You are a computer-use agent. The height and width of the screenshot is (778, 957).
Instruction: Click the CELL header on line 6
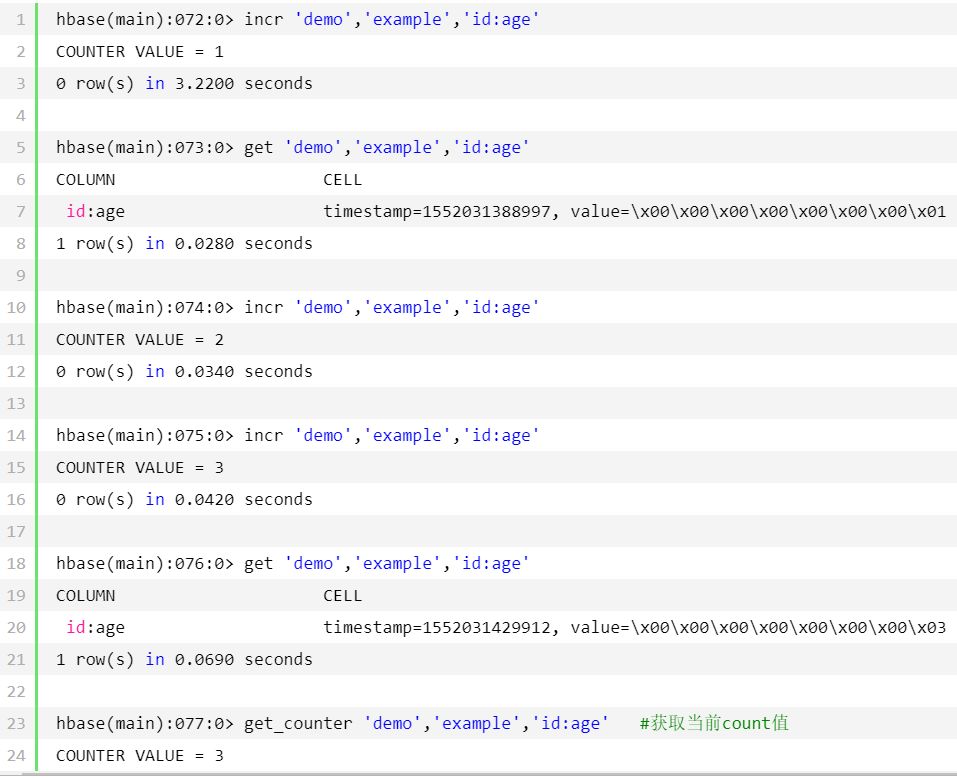click(x=343, y=179)
